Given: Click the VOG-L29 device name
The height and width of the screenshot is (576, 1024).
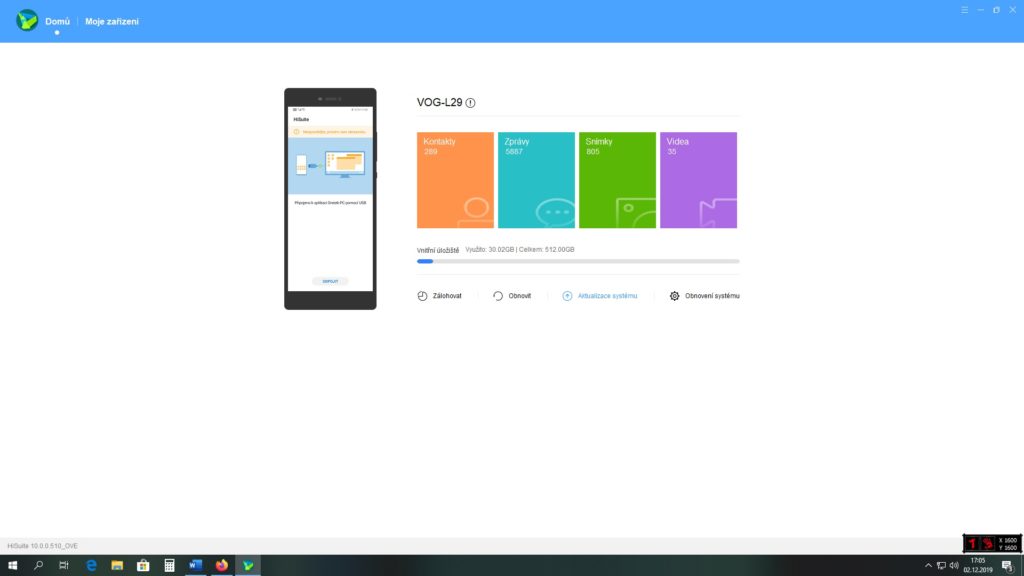Looking at the screenshot, I should [440, 103].
